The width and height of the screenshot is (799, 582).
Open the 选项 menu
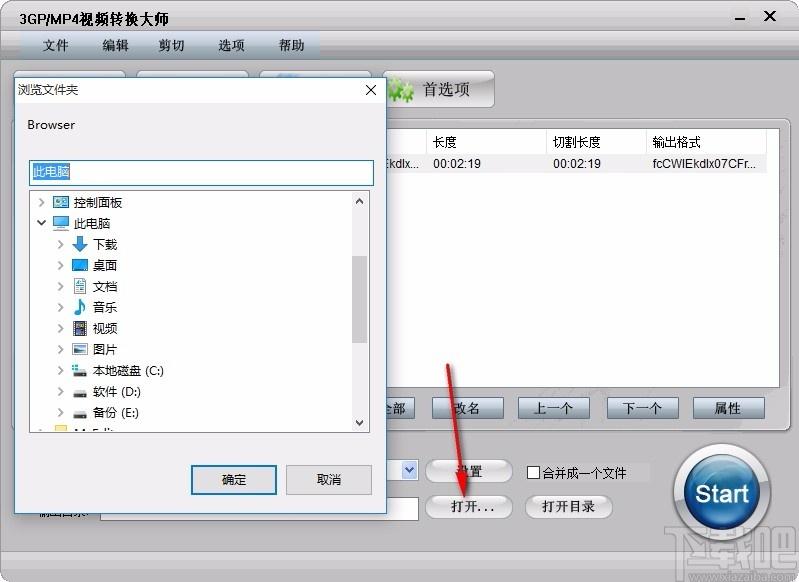(x=231, y=45)
